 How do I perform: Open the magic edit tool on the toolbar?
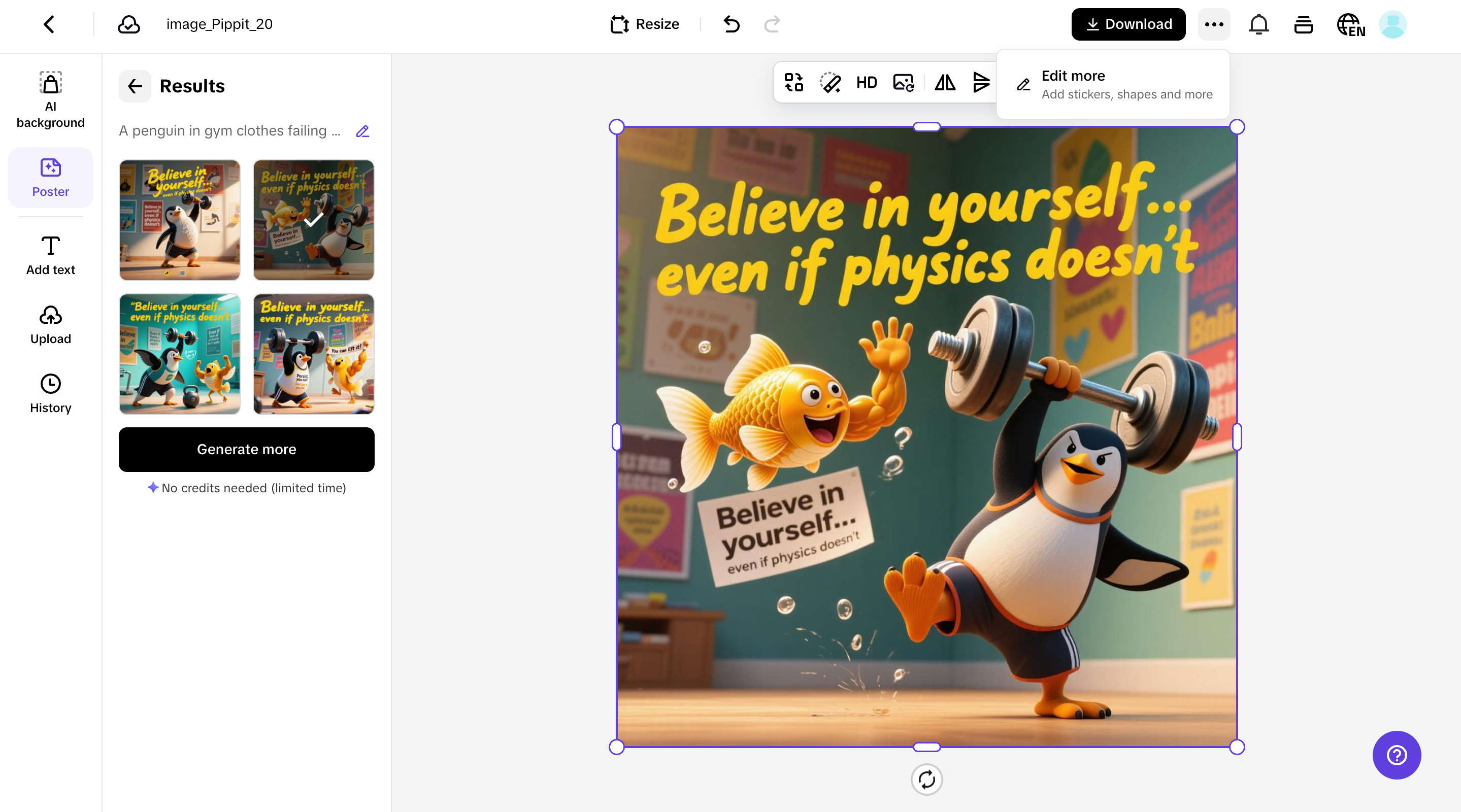tap(830, 83)
